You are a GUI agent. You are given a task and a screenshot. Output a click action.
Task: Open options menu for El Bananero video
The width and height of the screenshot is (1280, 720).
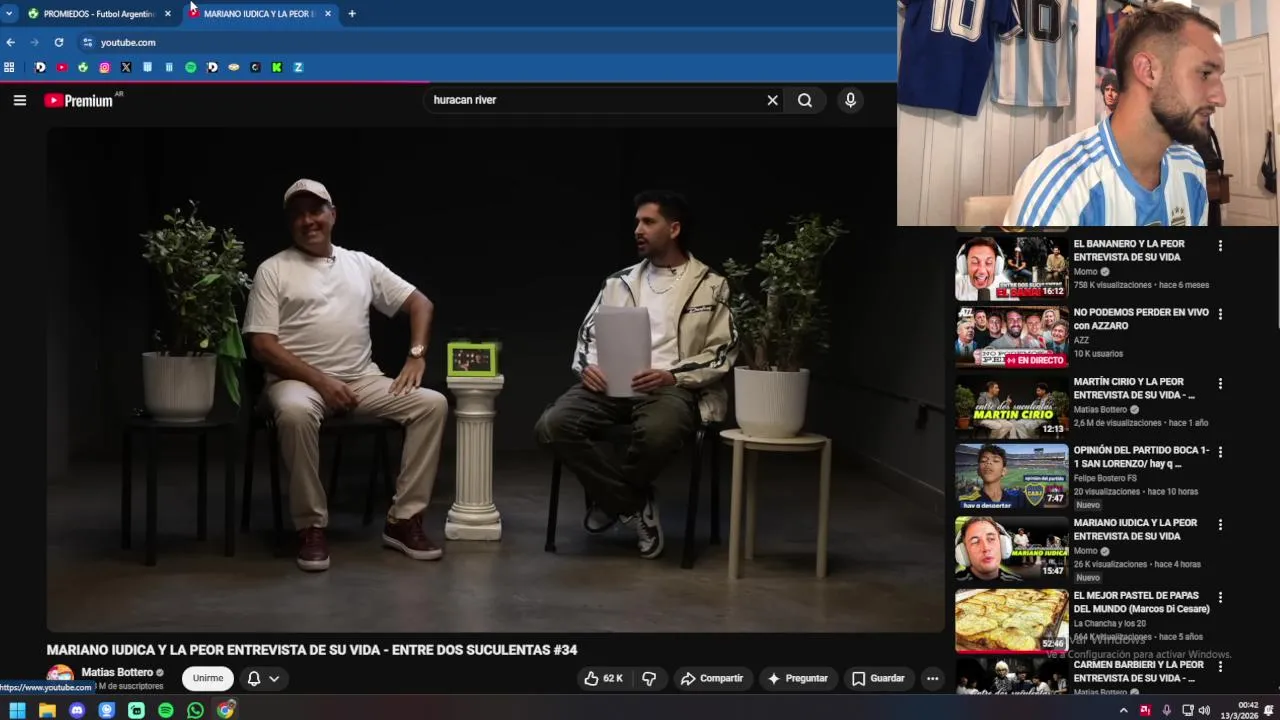[x=1220, y=245]
